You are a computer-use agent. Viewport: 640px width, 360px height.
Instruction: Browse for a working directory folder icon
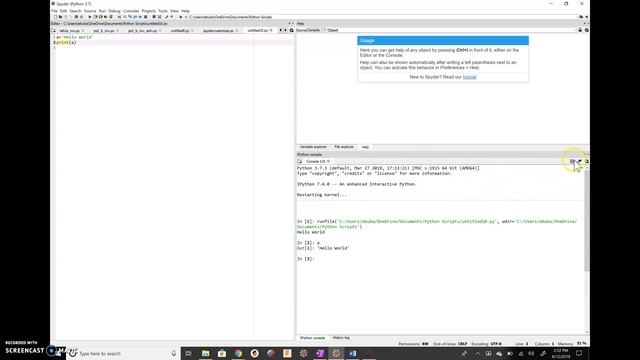[x=581, y=17]
